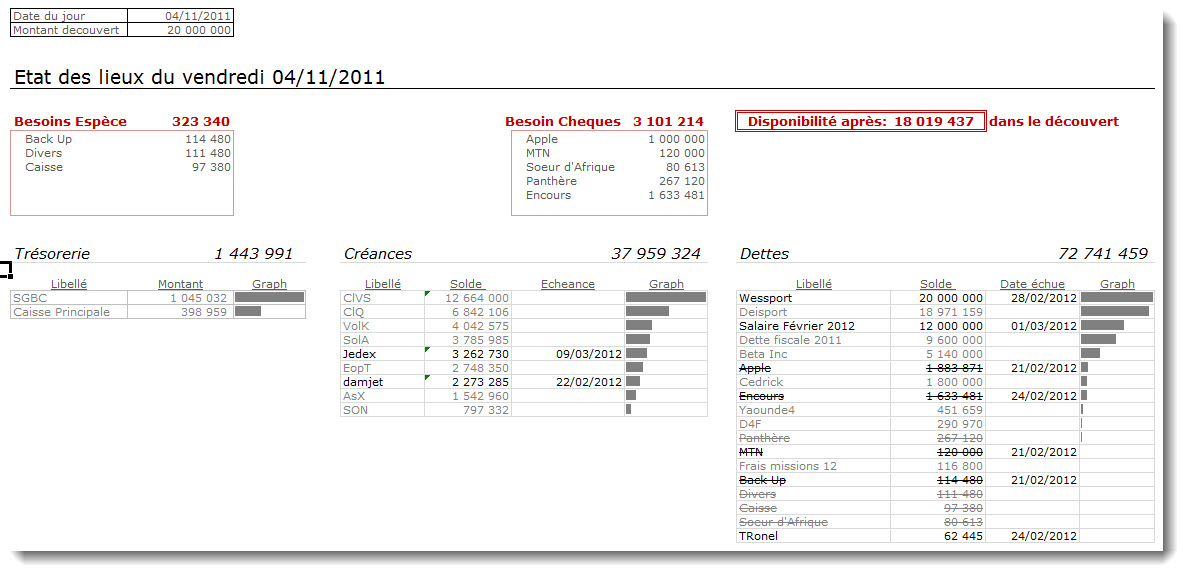Select the 1 045 032 amount cell
Image resolution: width=1188 pixels, height=576 pixels.
click(x=180, y=298)
